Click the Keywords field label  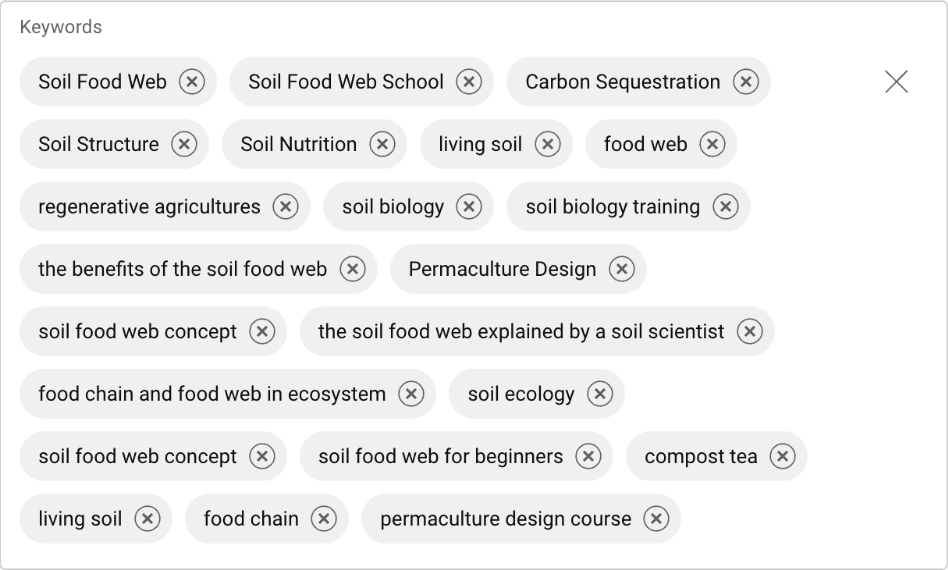[61, 27]
